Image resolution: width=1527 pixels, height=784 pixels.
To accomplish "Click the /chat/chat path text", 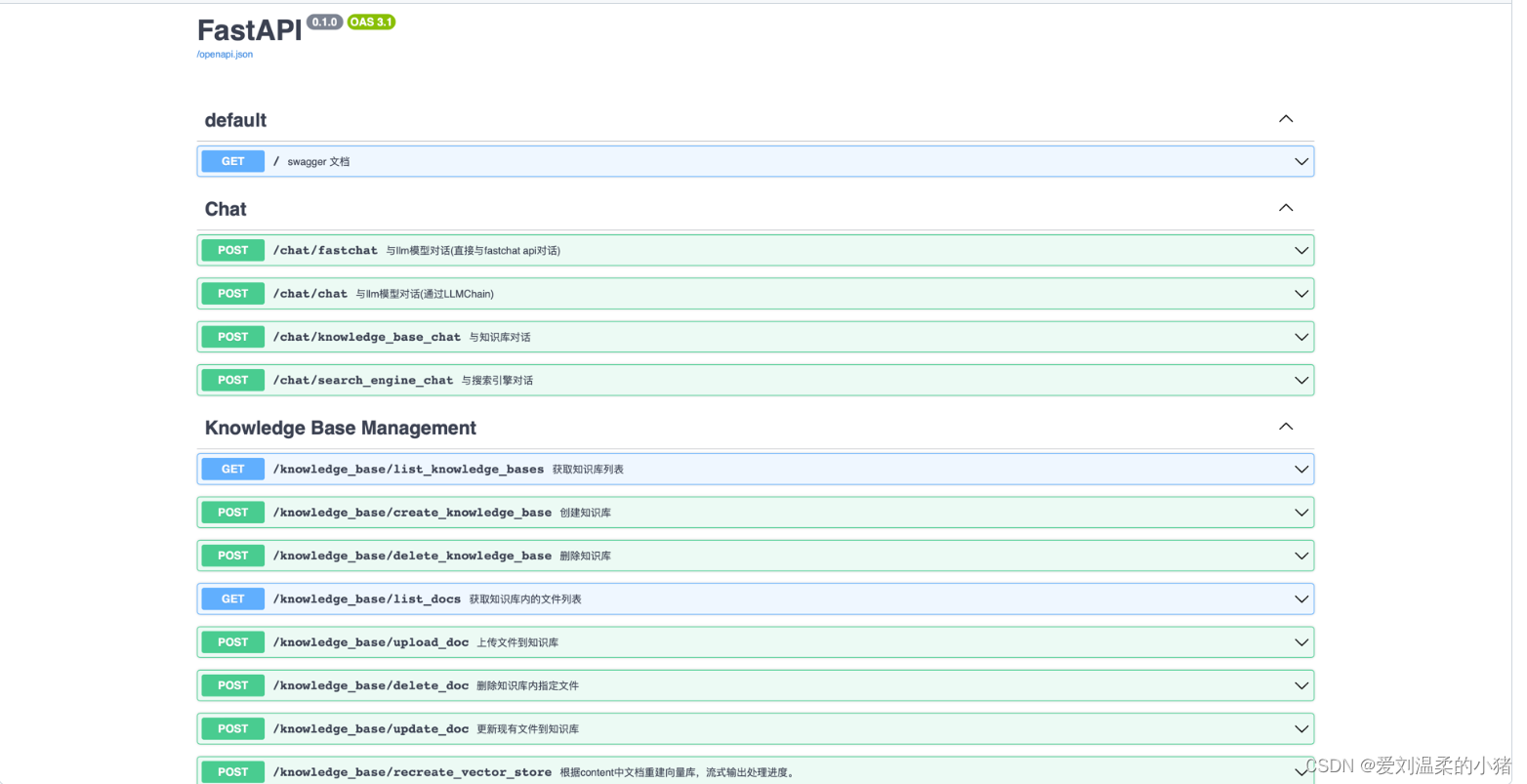I will [310, 294].
